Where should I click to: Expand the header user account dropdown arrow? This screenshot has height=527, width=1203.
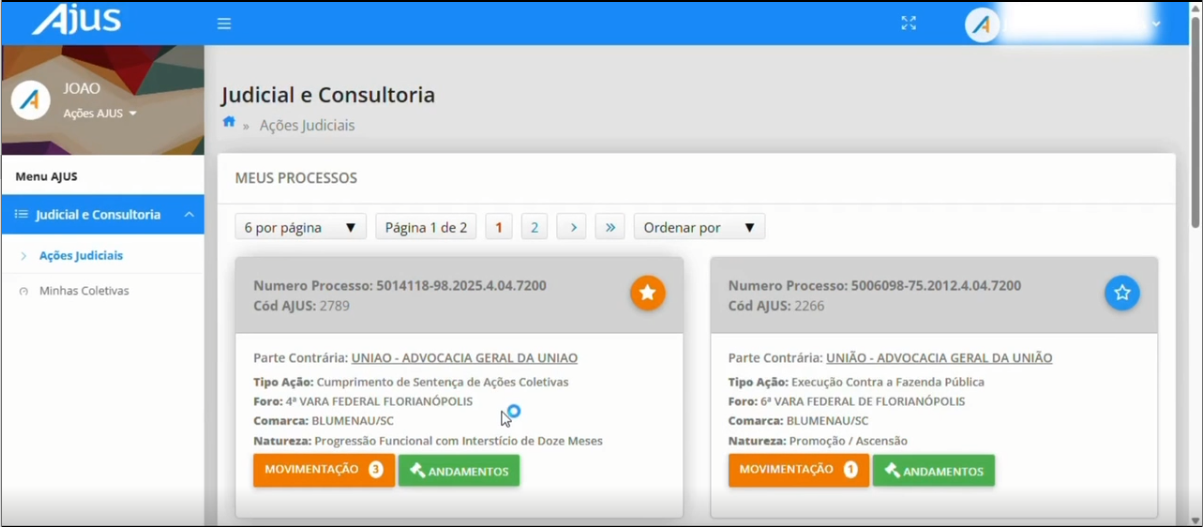click(x=1156, y=24)
